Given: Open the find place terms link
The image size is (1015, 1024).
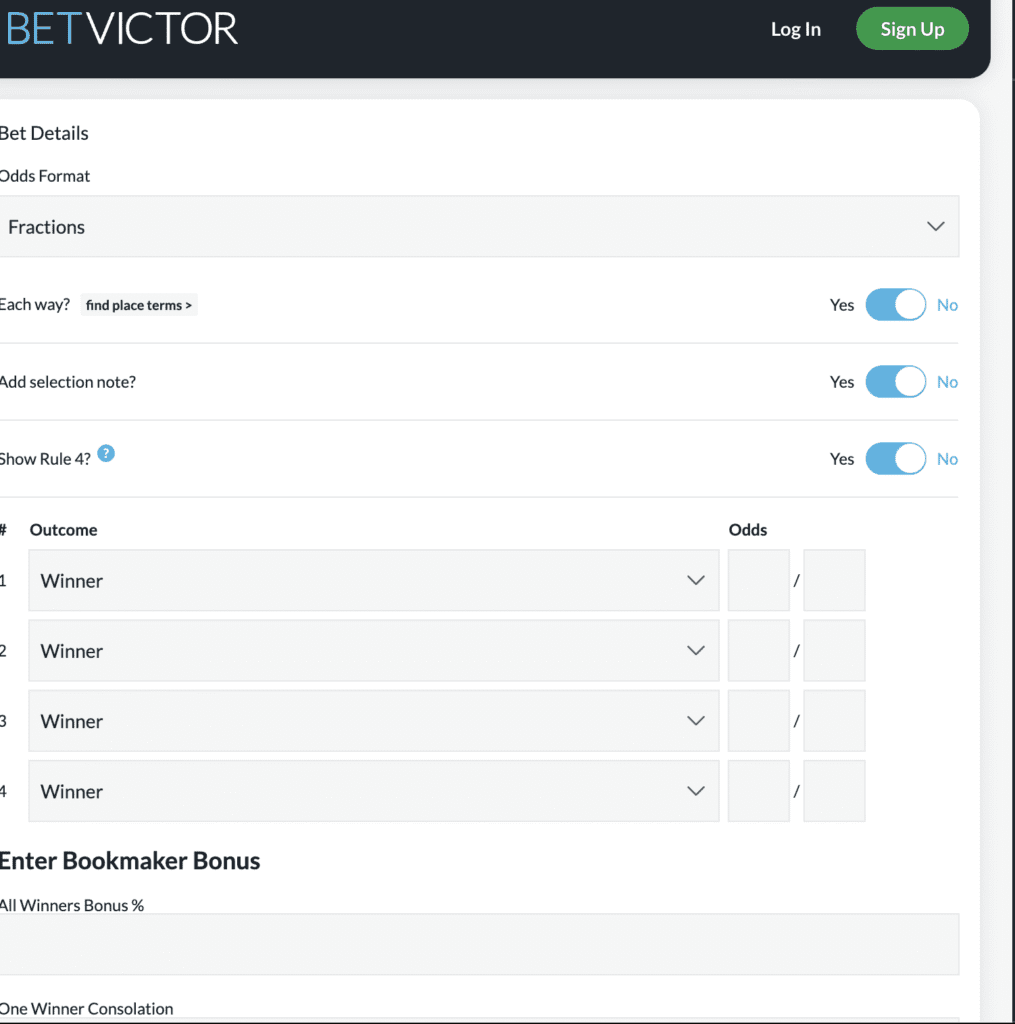Looking at the screenshot, I should (139, 305).
